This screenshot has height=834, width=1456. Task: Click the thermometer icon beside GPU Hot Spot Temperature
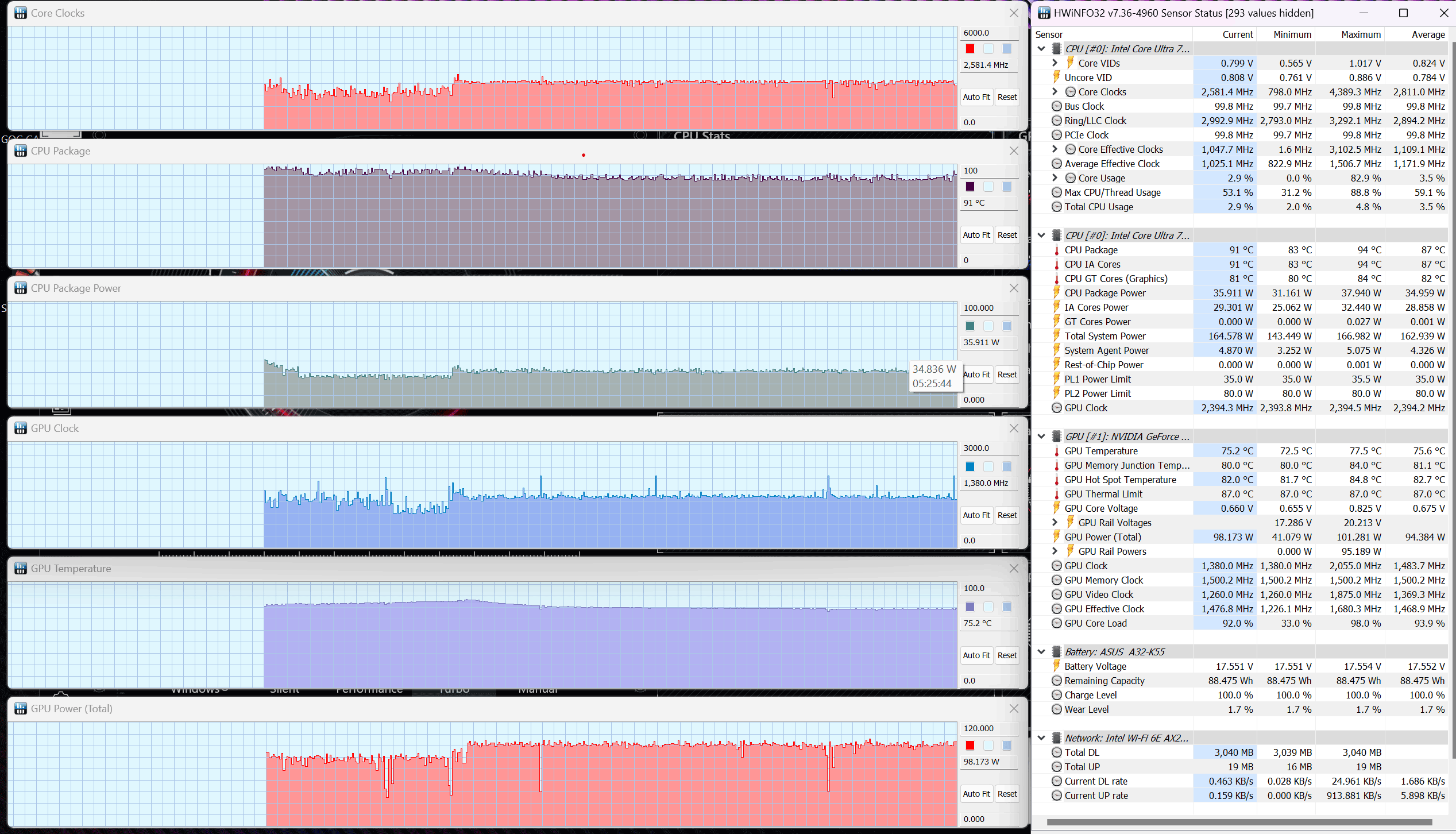(x=1056, y=480)
